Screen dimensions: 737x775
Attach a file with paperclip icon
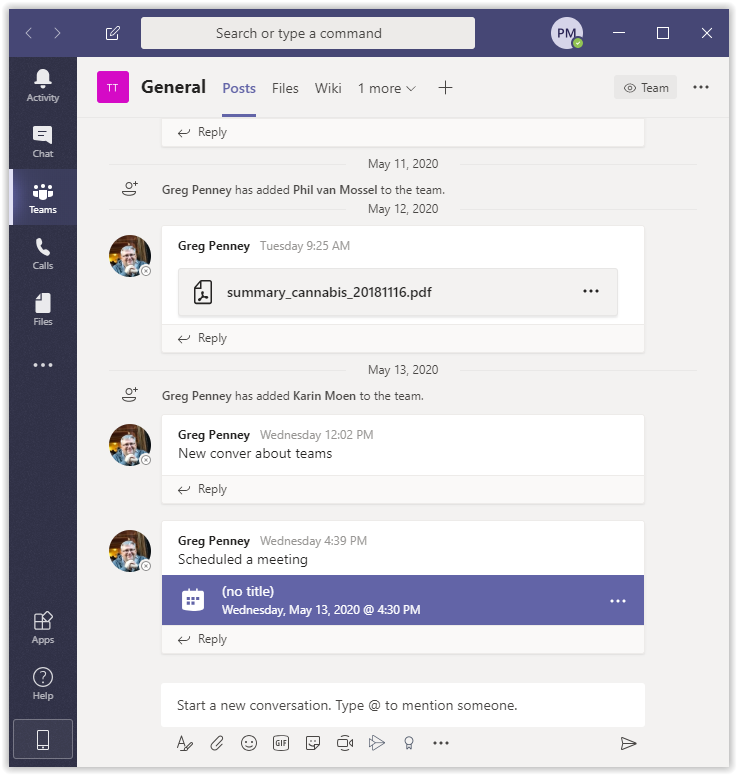(x=217, y=743)
